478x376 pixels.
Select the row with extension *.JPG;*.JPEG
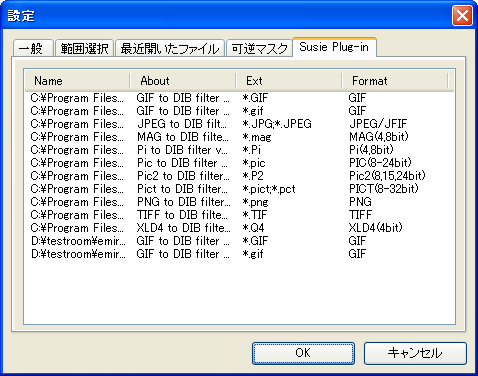[239, 124]
